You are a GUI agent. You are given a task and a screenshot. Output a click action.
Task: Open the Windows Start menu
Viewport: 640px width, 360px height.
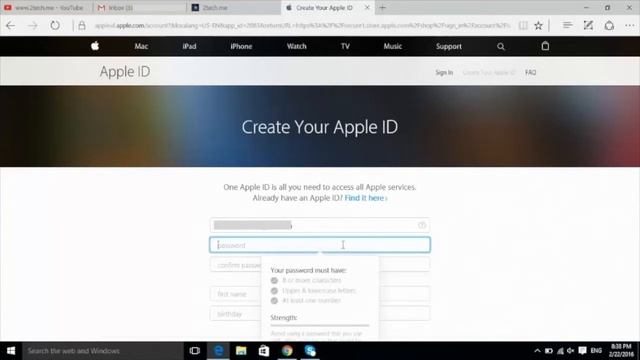pyautogui.click(x=11, y=351)
